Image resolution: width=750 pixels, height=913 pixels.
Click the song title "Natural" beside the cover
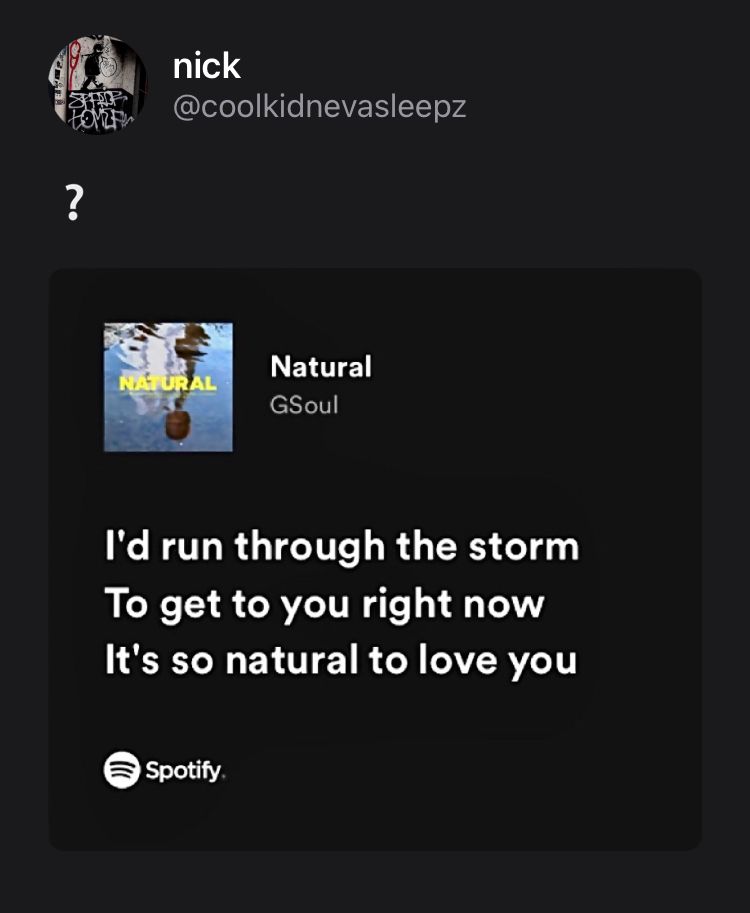(x=320, y=367)
